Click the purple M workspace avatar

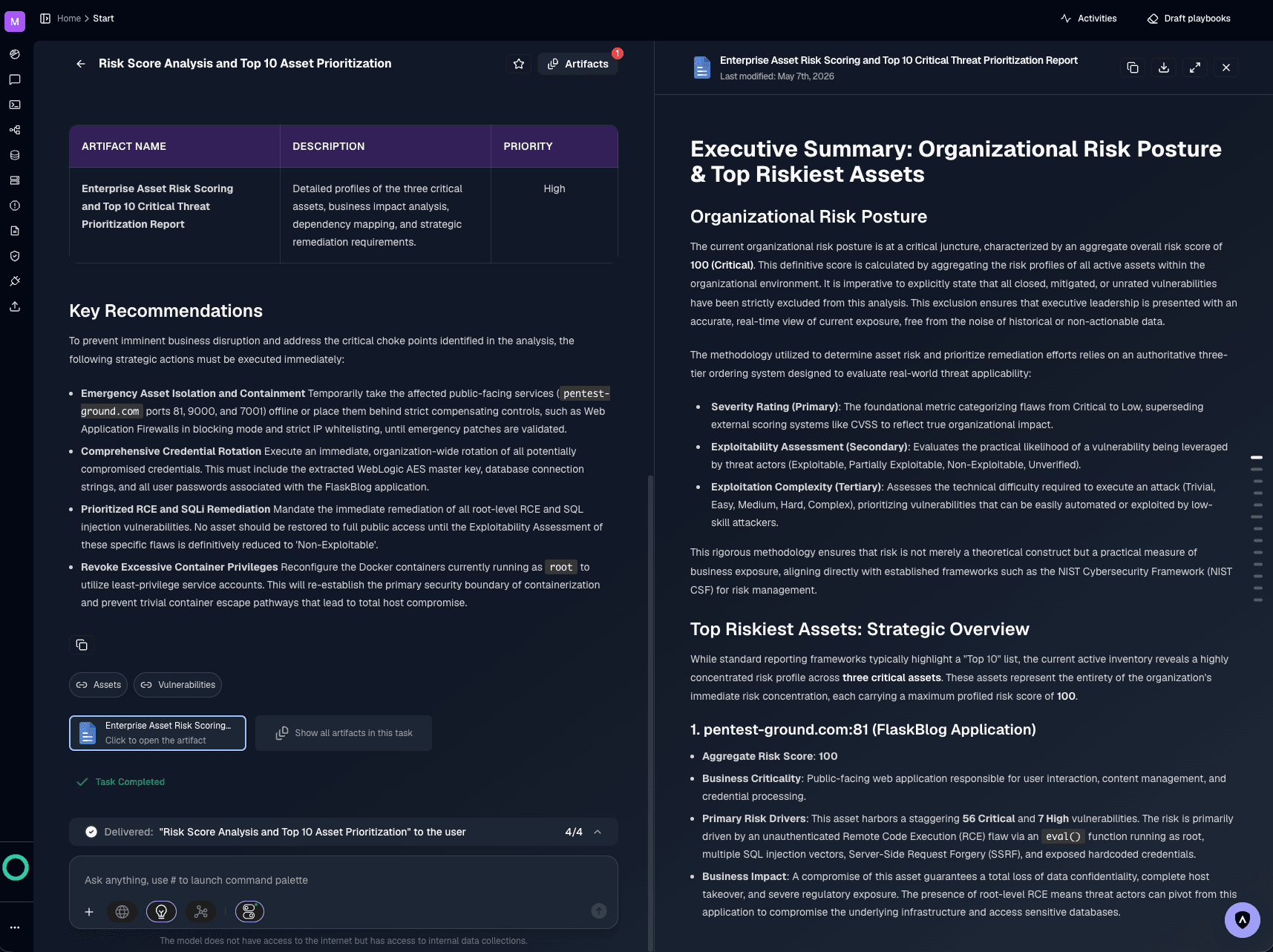[x=15, y=22]
